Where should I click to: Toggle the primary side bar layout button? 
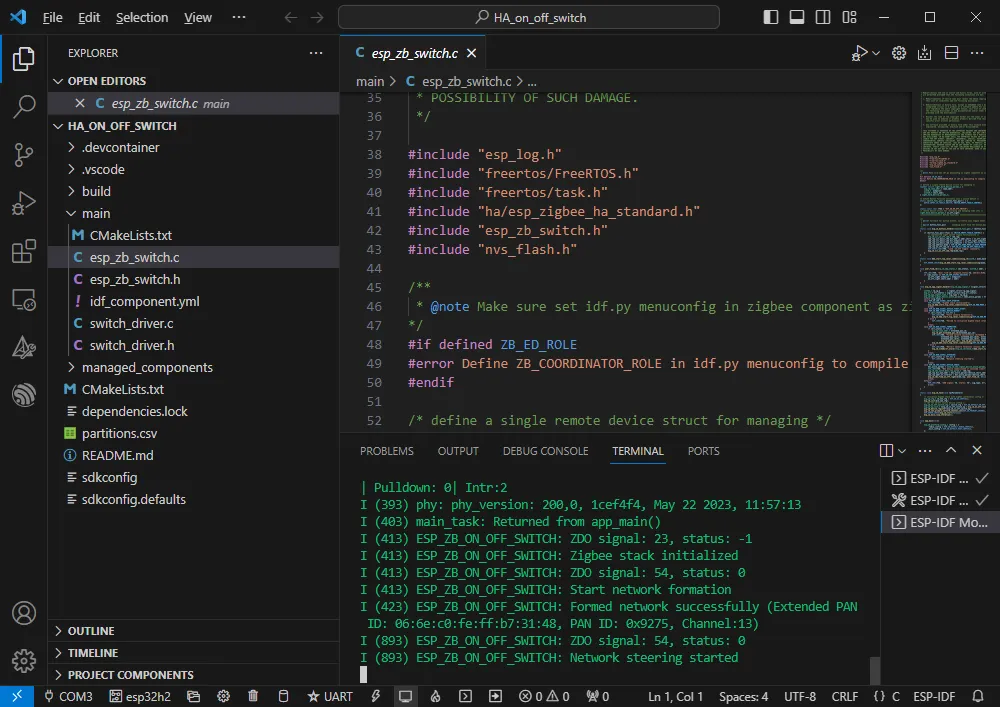[x=771, y=17]
